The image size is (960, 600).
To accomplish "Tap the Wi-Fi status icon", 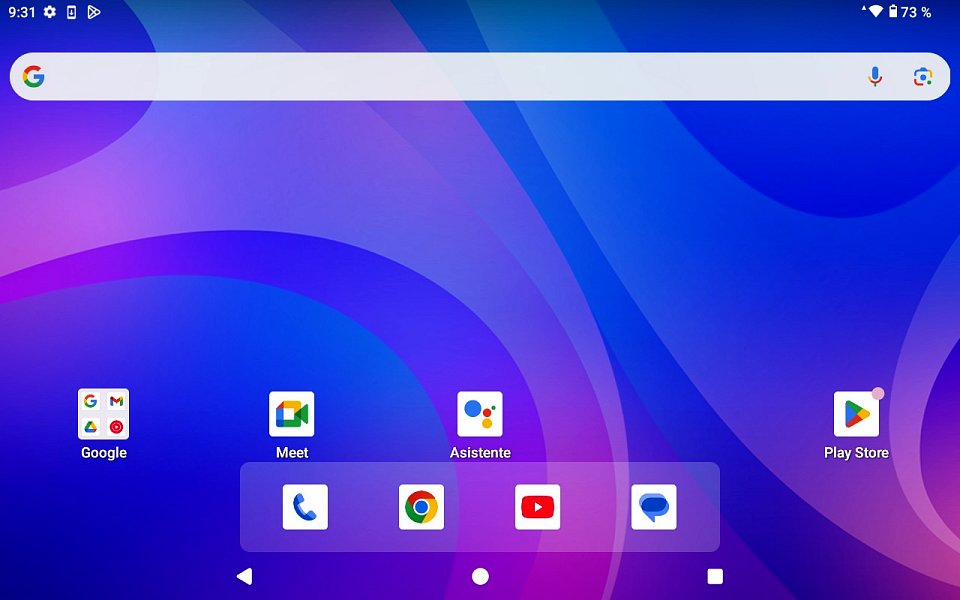I will [875, 11].
